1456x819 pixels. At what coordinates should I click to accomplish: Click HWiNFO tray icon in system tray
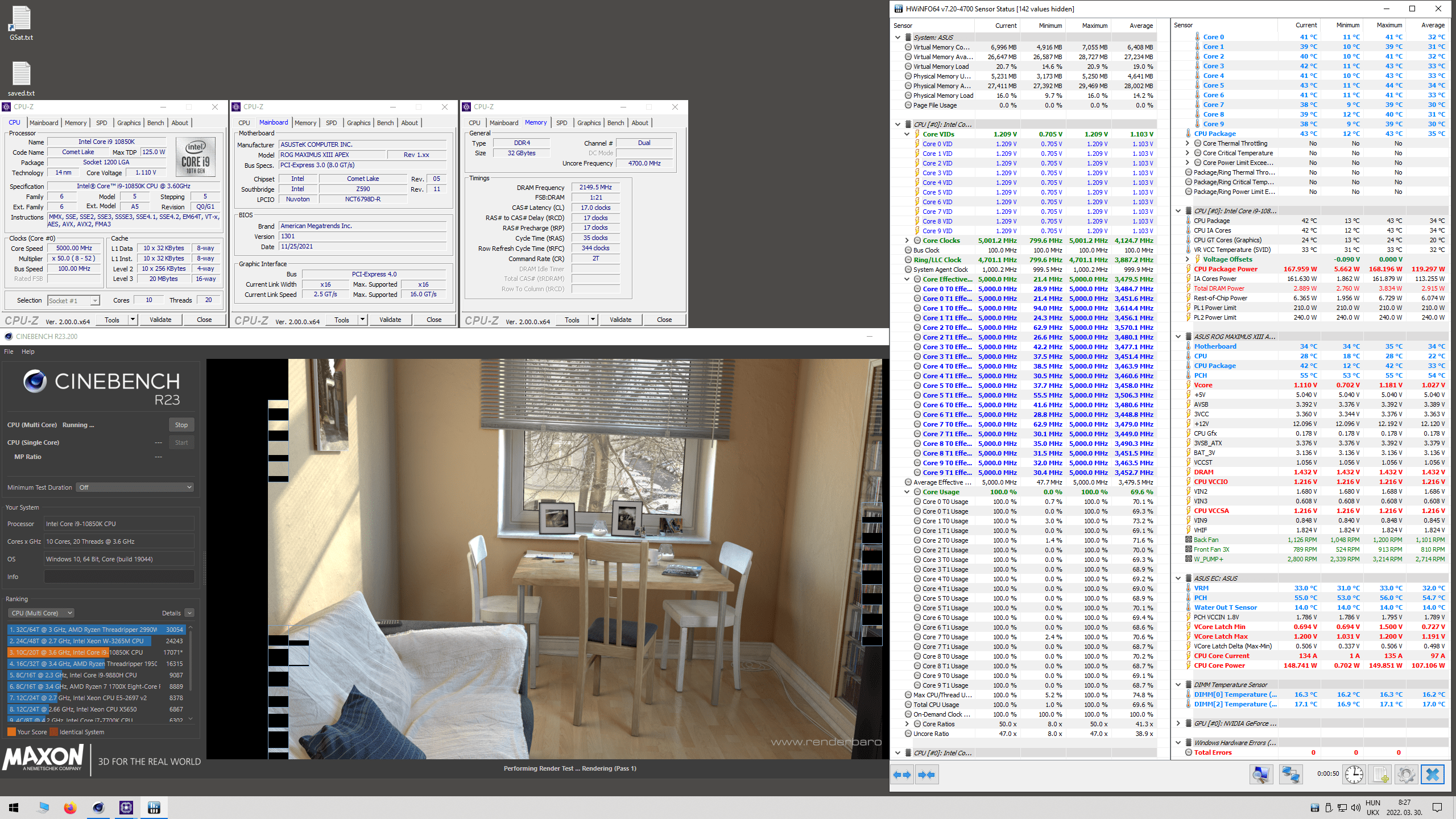(x=1314, y=808)
